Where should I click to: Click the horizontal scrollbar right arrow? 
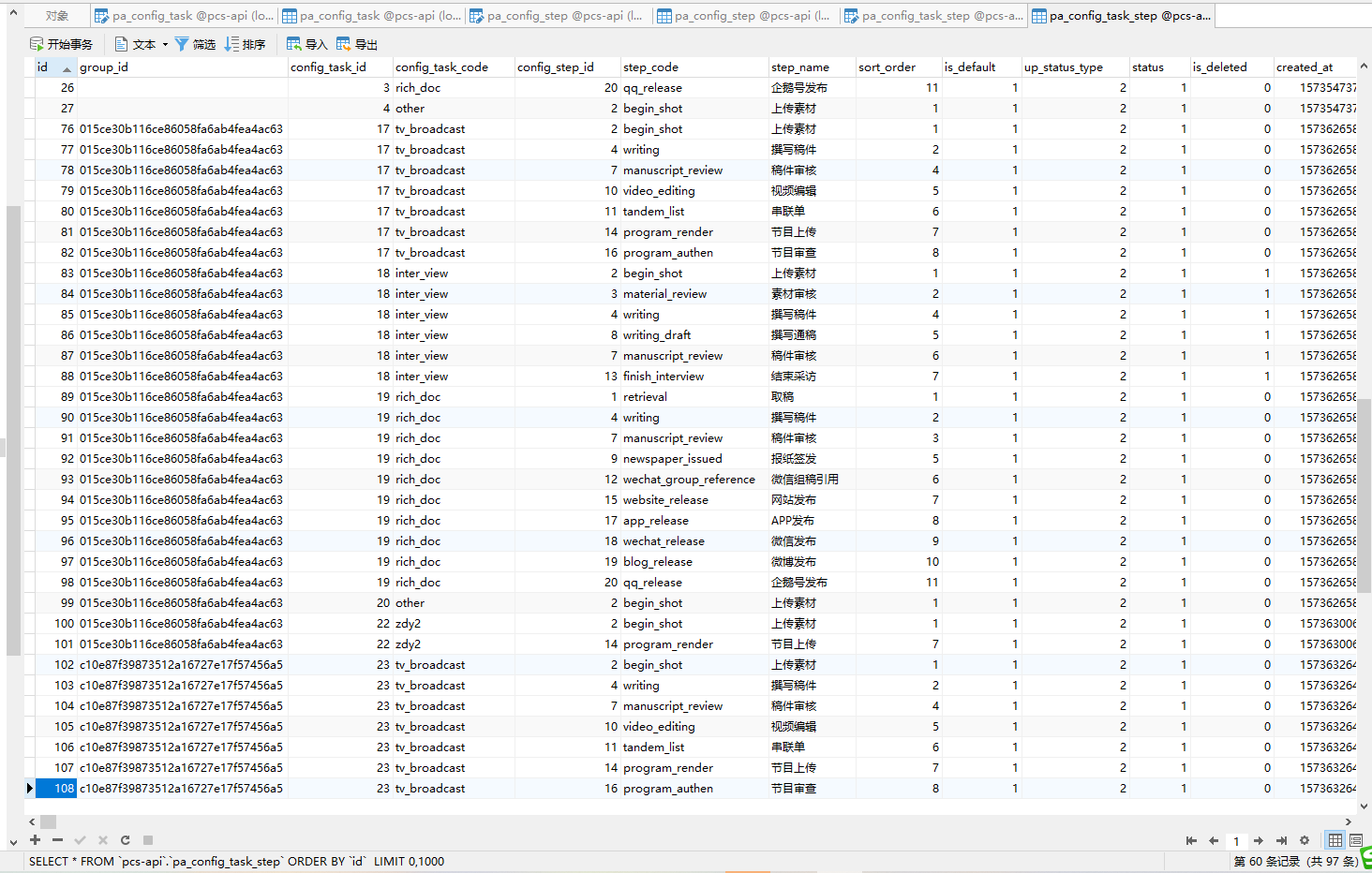pyautogui.click(x=1349, y=821)
